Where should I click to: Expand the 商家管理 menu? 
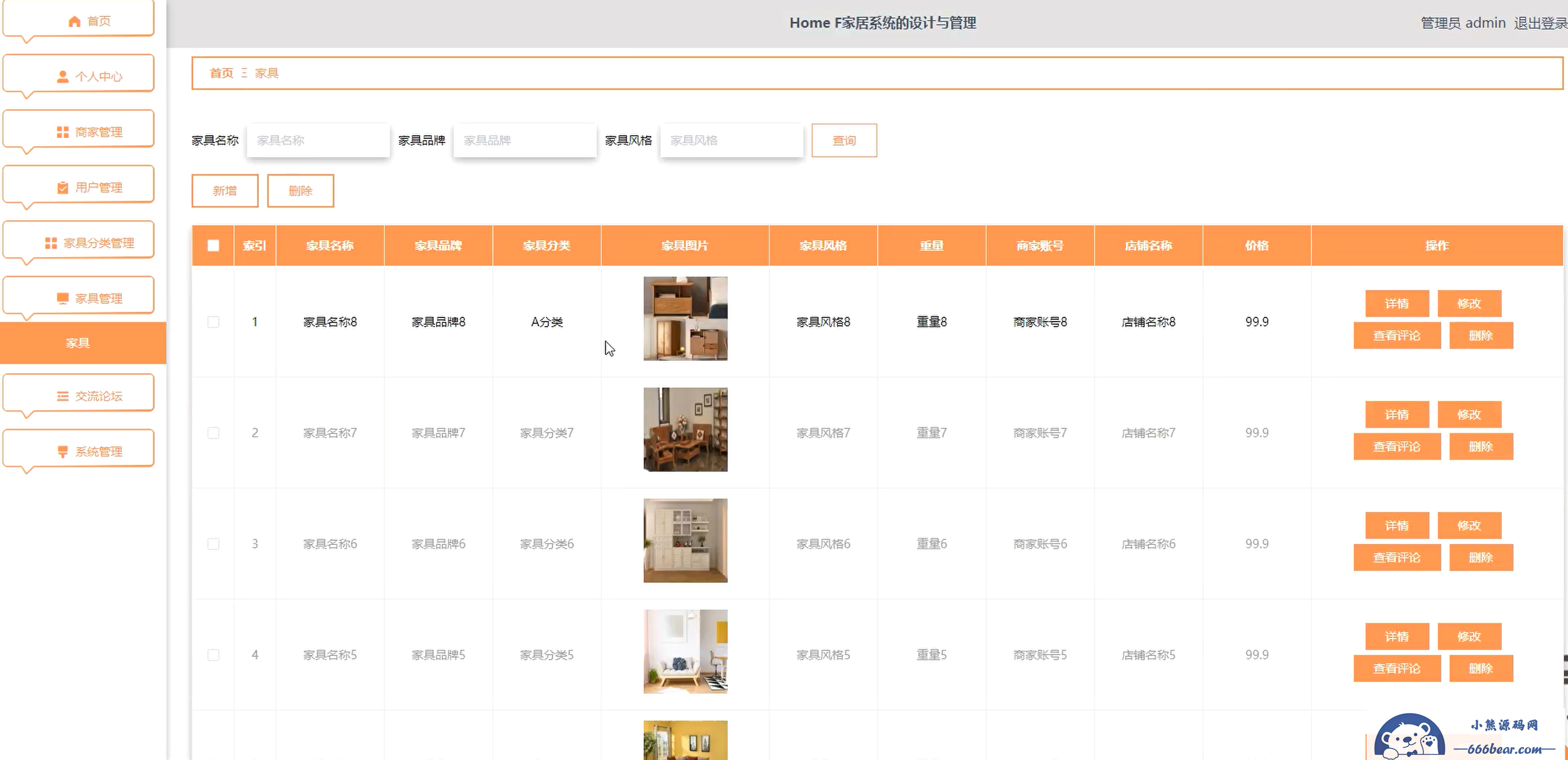78,129
